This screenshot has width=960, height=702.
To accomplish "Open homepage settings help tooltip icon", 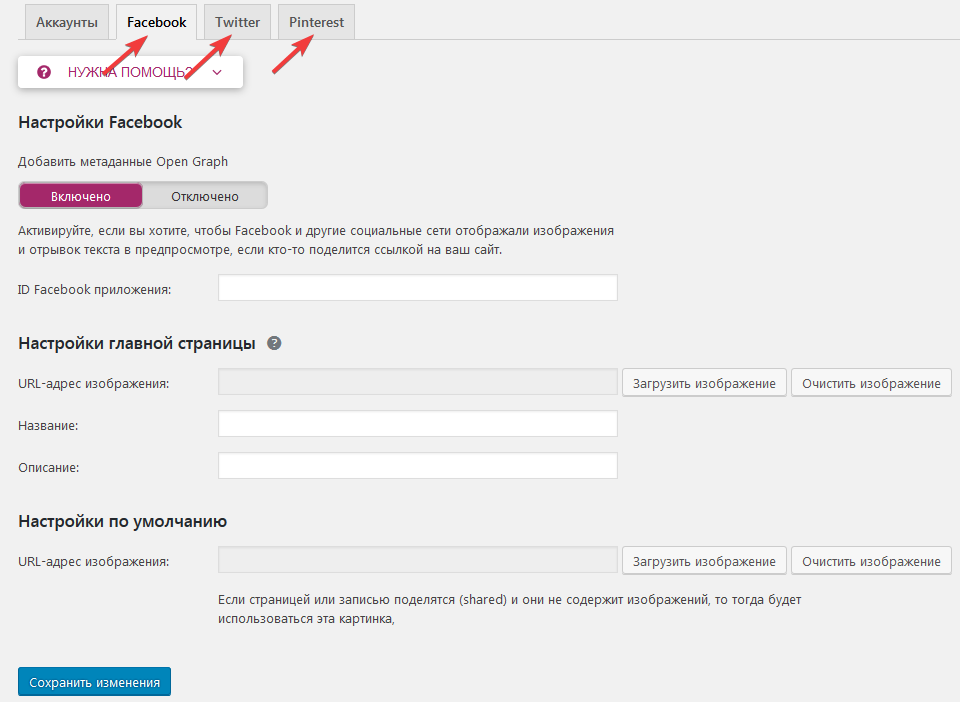I will pyautogui.click(x=274, y=343).
